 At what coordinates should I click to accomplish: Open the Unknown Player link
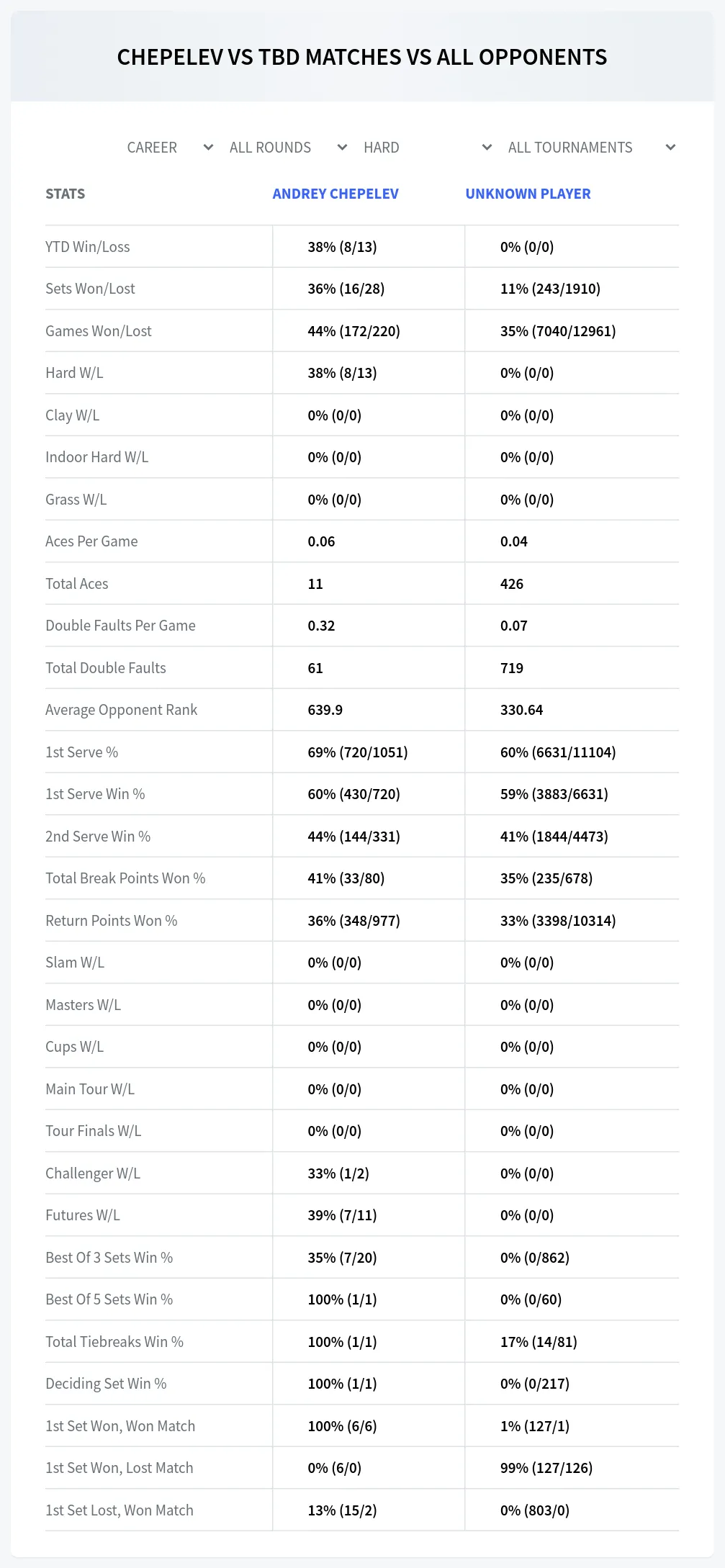(x=528, y=194)
